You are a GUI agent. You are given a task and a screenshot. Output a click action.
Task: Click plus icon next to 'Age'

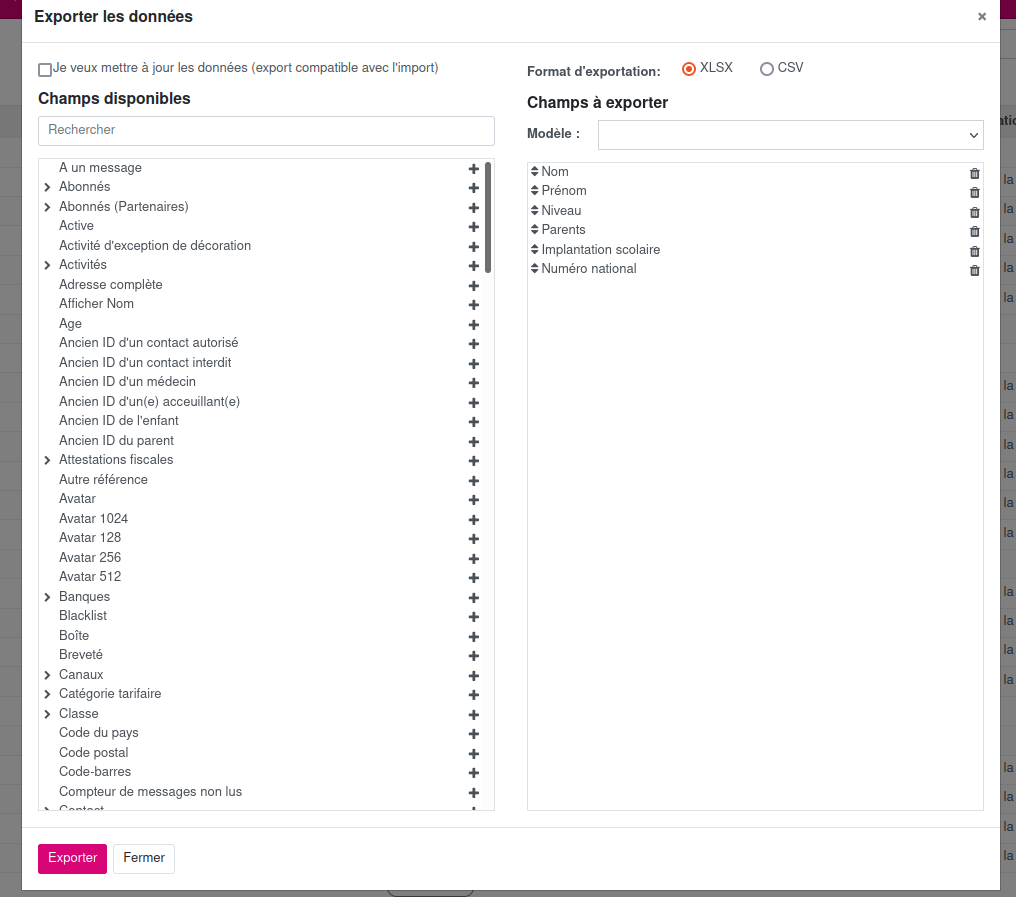[x=474, y=325]
